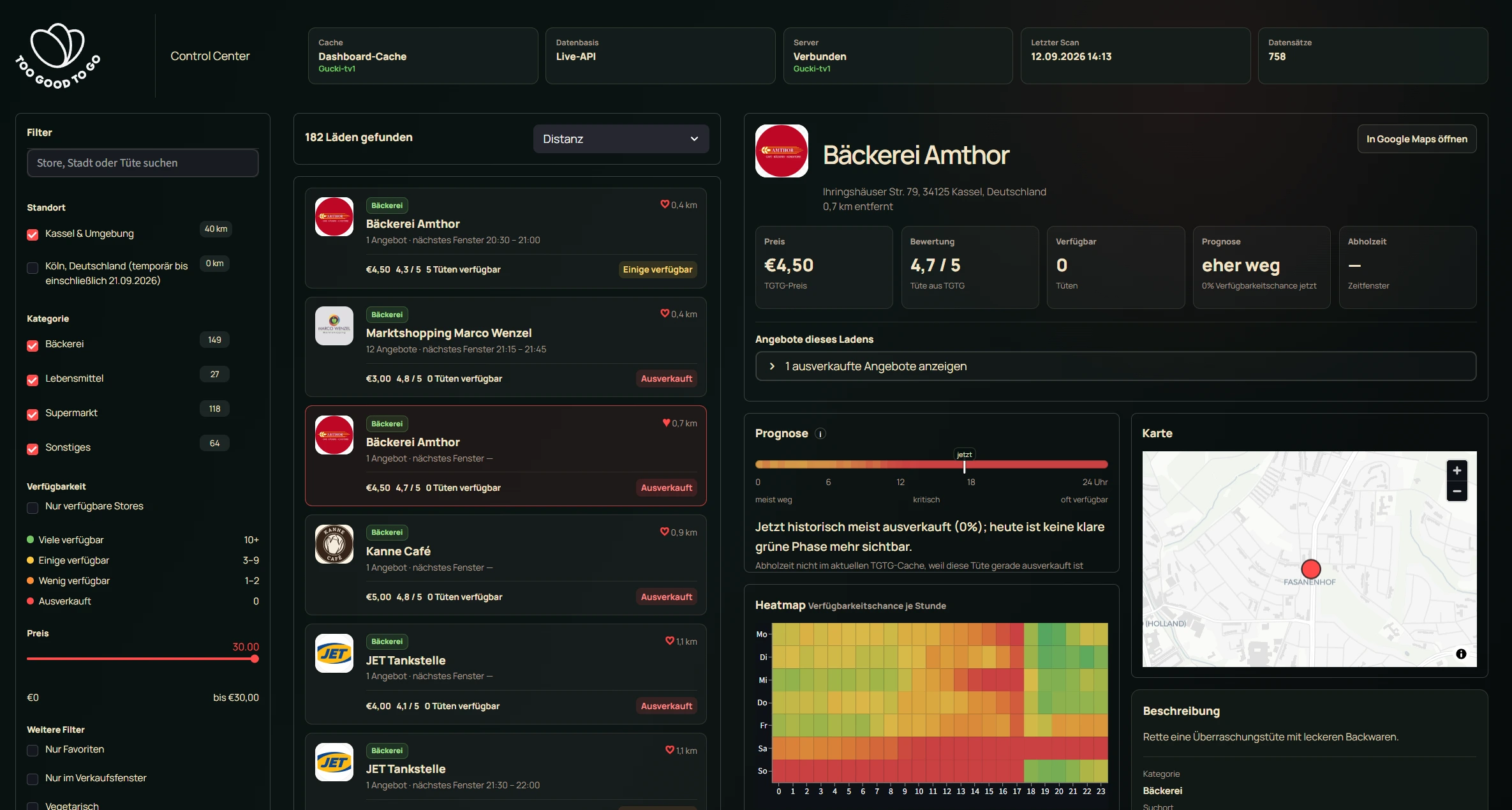The width and height of the screenshot is (1512, 810).
Task: Click the Letzter Scan status card
Action: [x=1135, y=56]
